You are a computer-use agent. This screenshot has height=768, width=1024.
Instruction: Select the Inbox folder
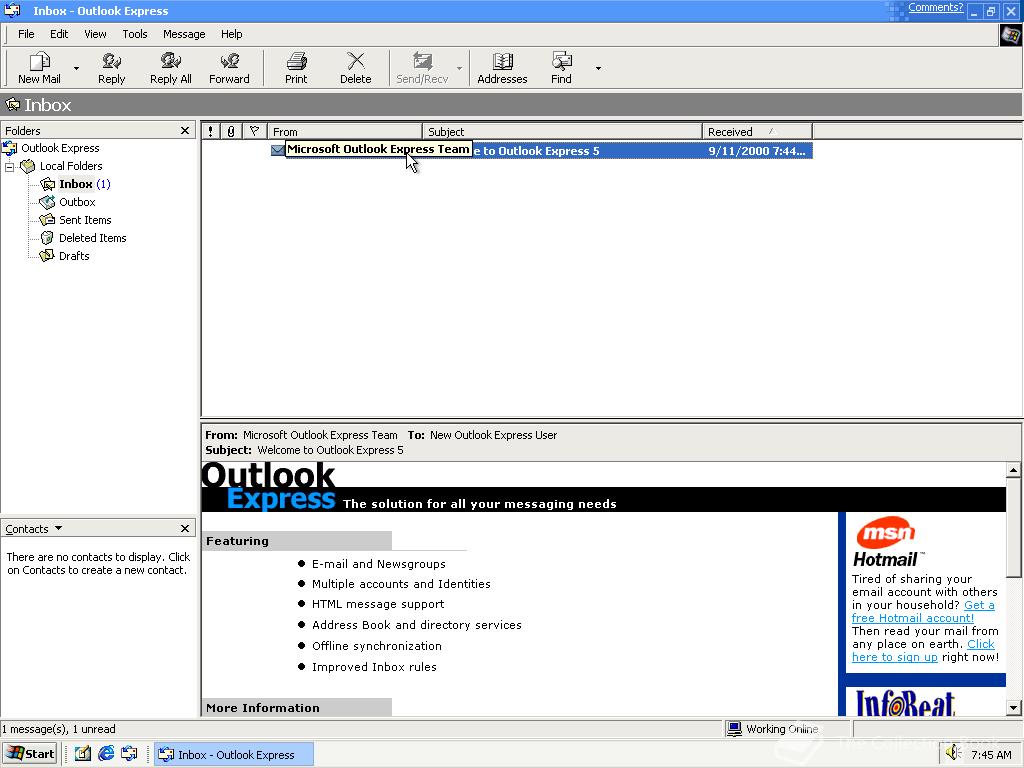(76, 184)
